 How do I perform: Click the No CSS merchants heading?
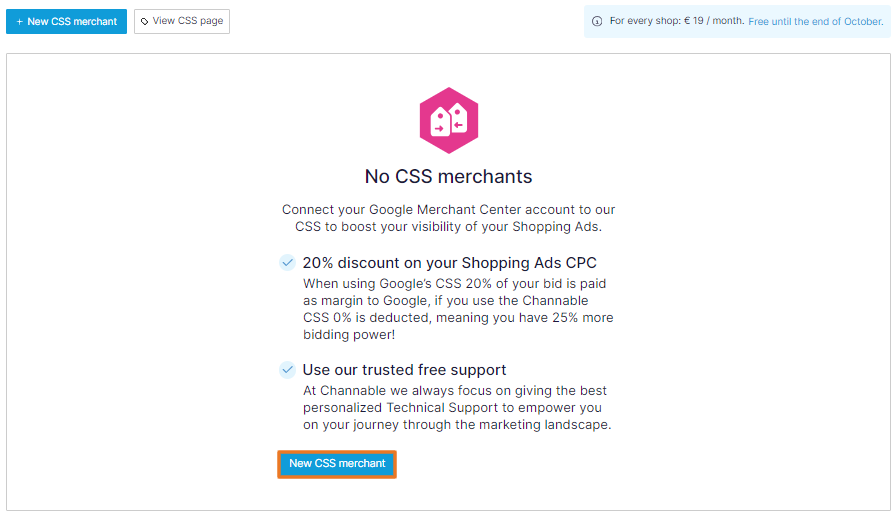pos(448,177)
